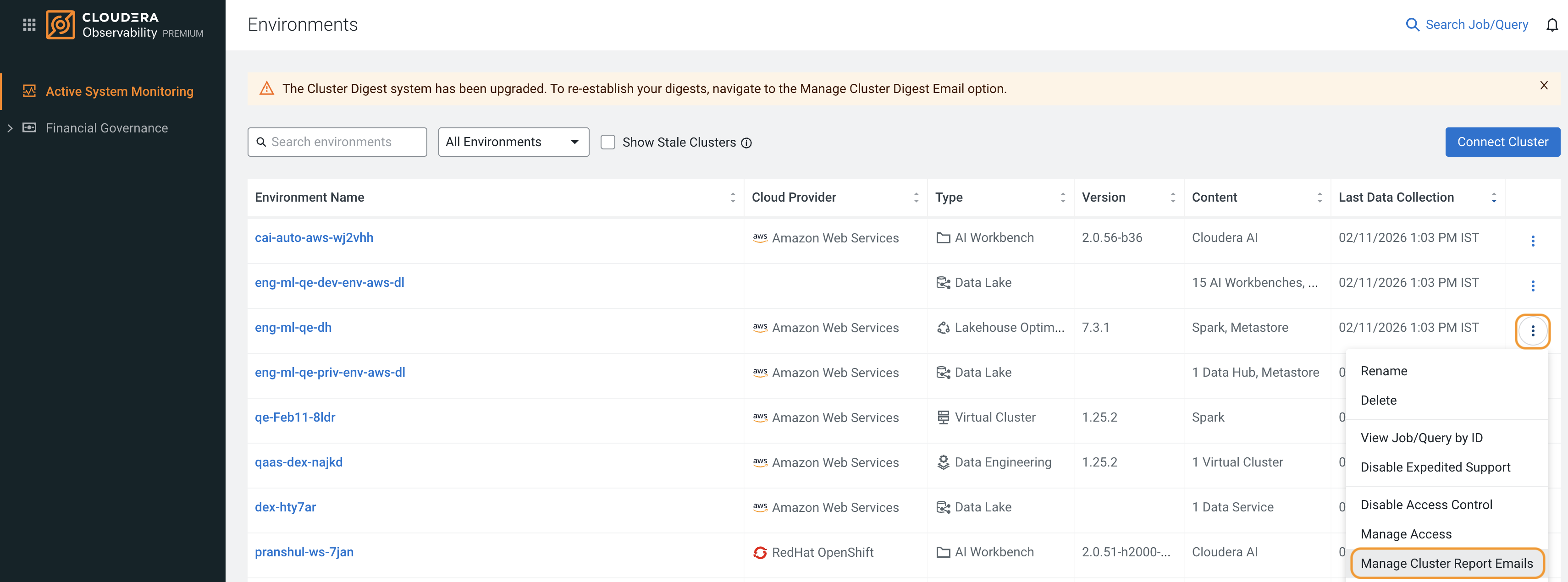
Task: Open the app switcher grid icon
Action: (29, 25)
